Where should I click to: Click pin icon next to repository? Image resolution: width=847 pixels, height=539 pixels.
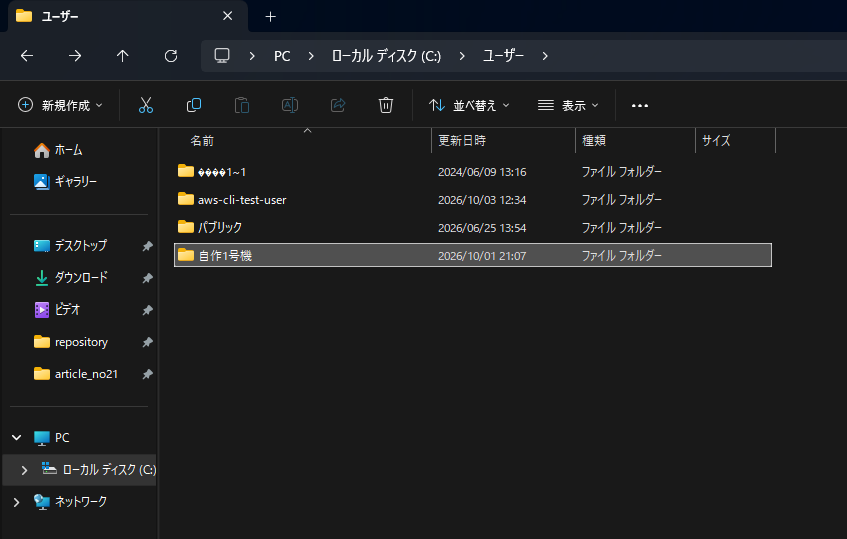(x=147, y=342)
